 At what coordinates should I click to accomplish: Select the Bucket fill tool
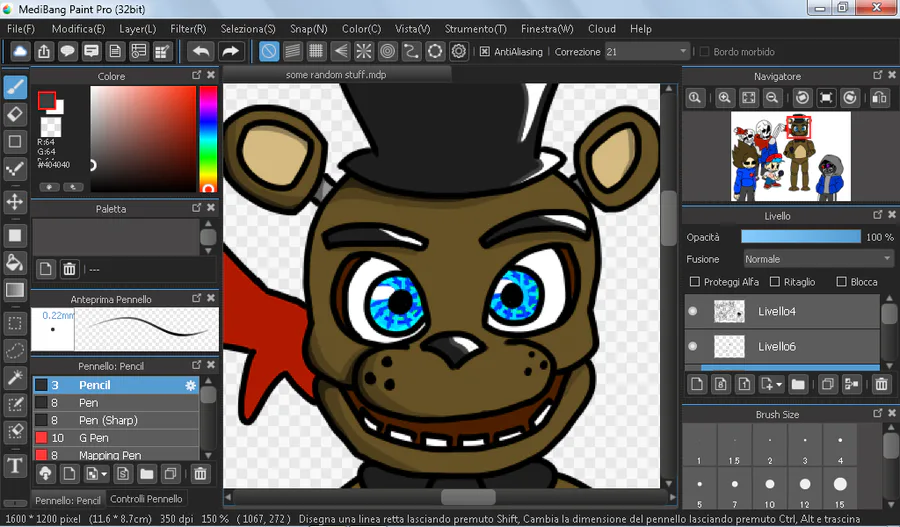[15, 263]
